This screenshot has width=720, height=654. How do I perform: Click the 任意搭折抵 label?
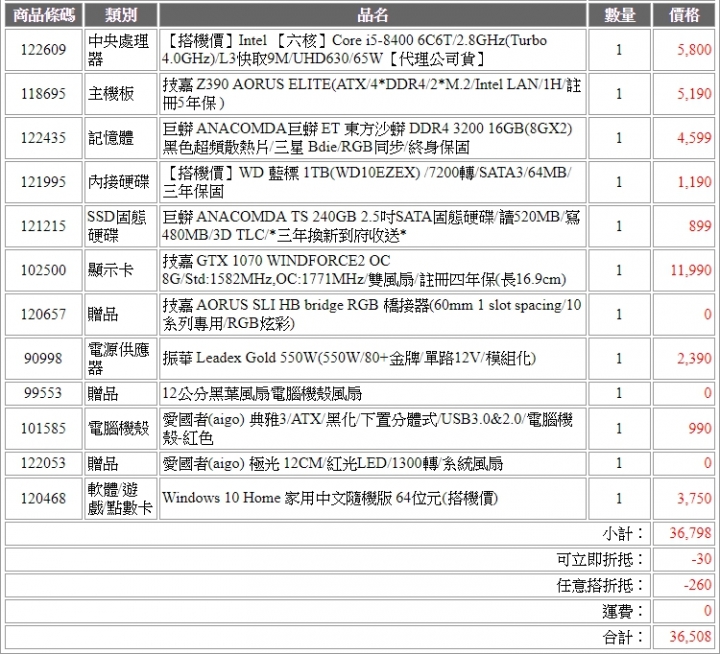pos(600,586)
